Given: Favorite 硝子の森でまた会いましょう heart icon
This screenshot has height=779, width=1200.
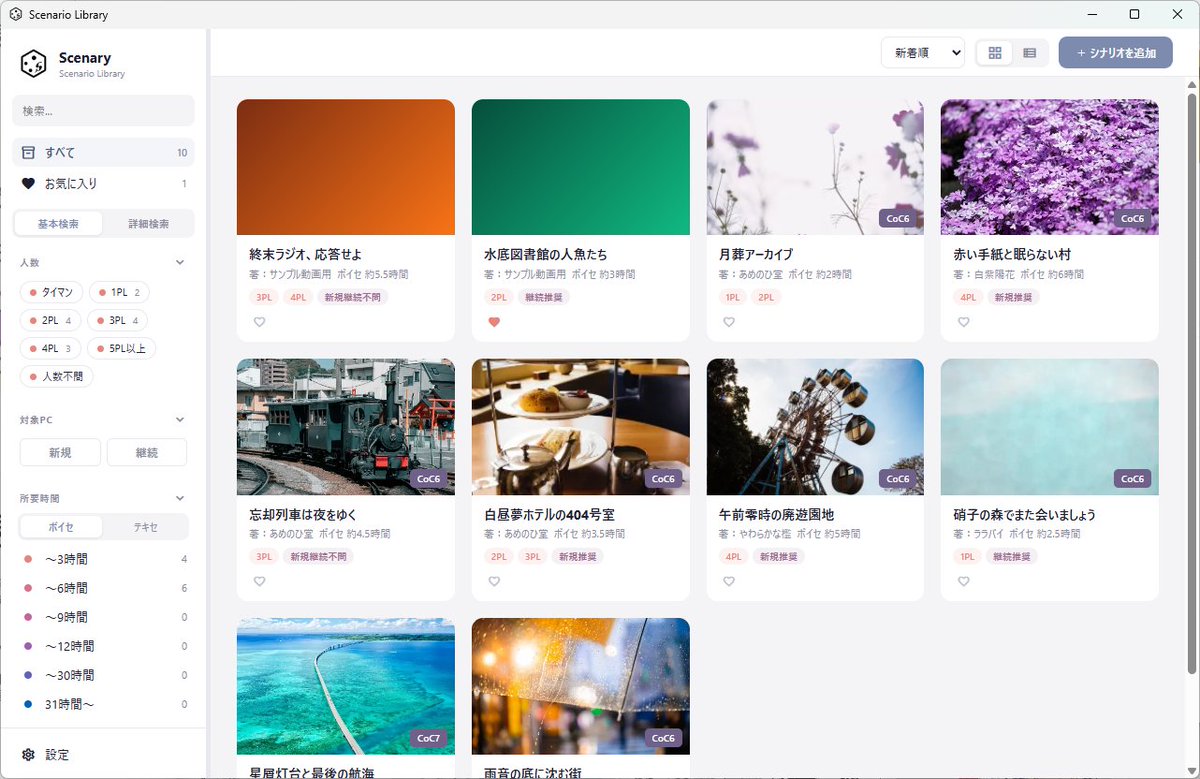Looking at the screenshot, I should (x=963, y=581).
